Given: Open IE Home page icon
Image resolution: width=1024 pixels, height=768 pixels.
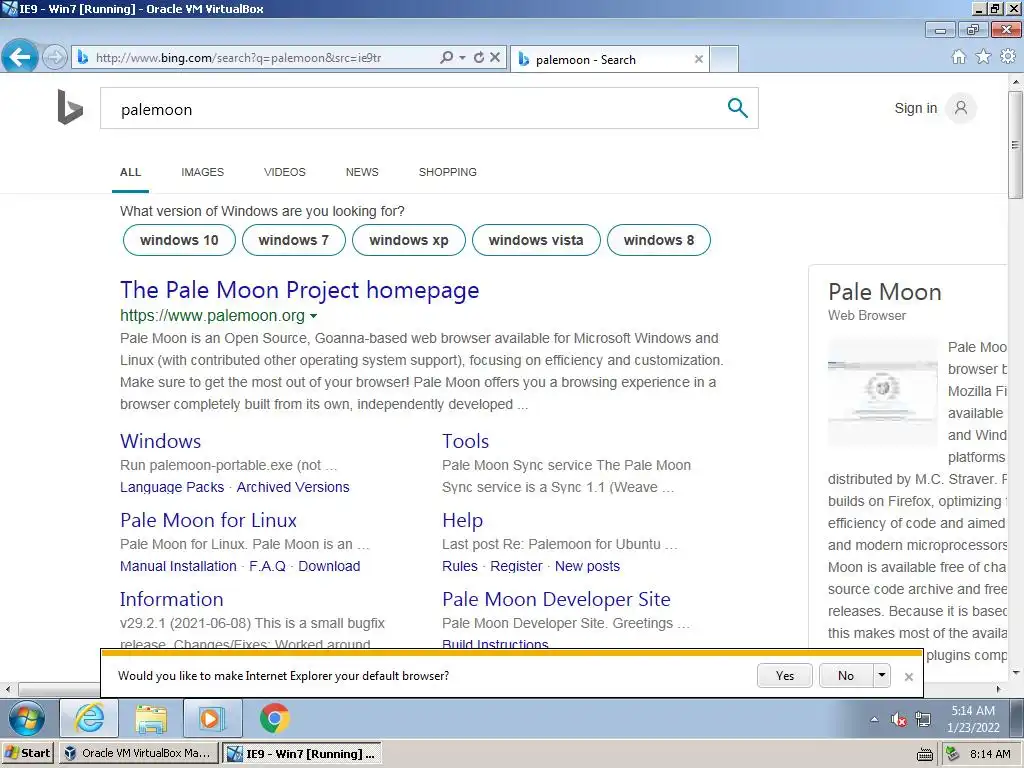Looking at the screenshot, I should [959, 57].
